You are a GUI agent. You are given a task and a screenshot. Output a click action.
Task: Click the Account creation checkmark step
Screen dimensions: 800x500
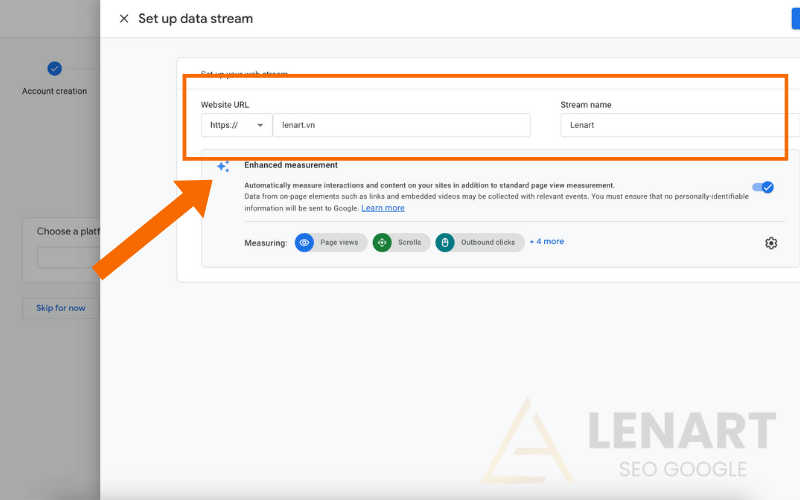55,68
